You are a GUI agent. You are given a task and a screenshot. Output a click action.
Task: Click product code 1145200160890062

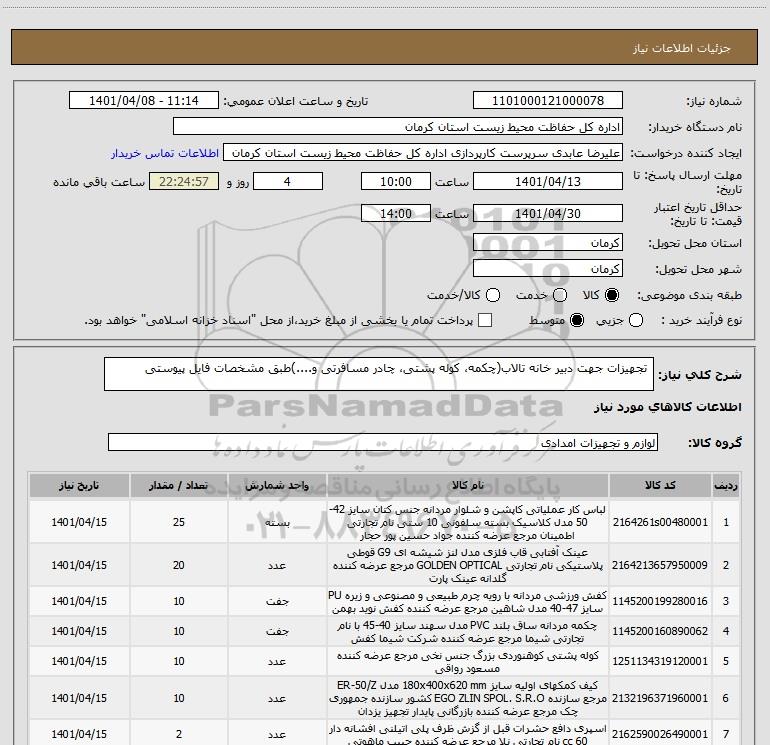660,631
